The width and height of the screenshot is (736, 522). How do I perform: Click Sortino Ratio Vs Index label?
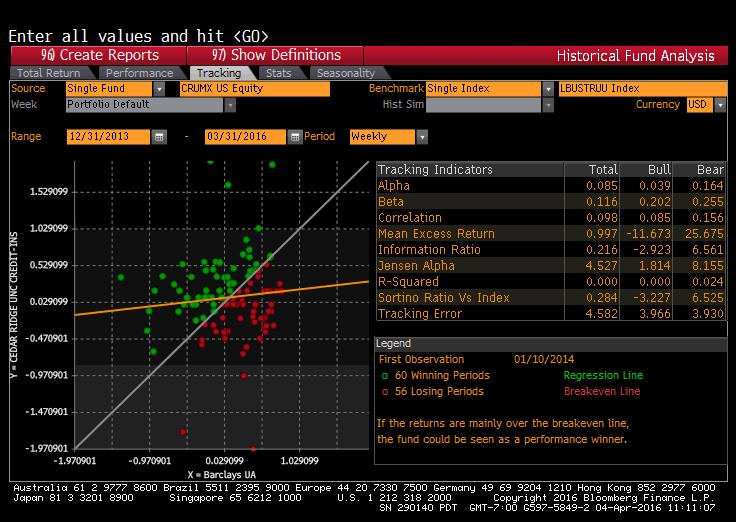pos(444,298)
